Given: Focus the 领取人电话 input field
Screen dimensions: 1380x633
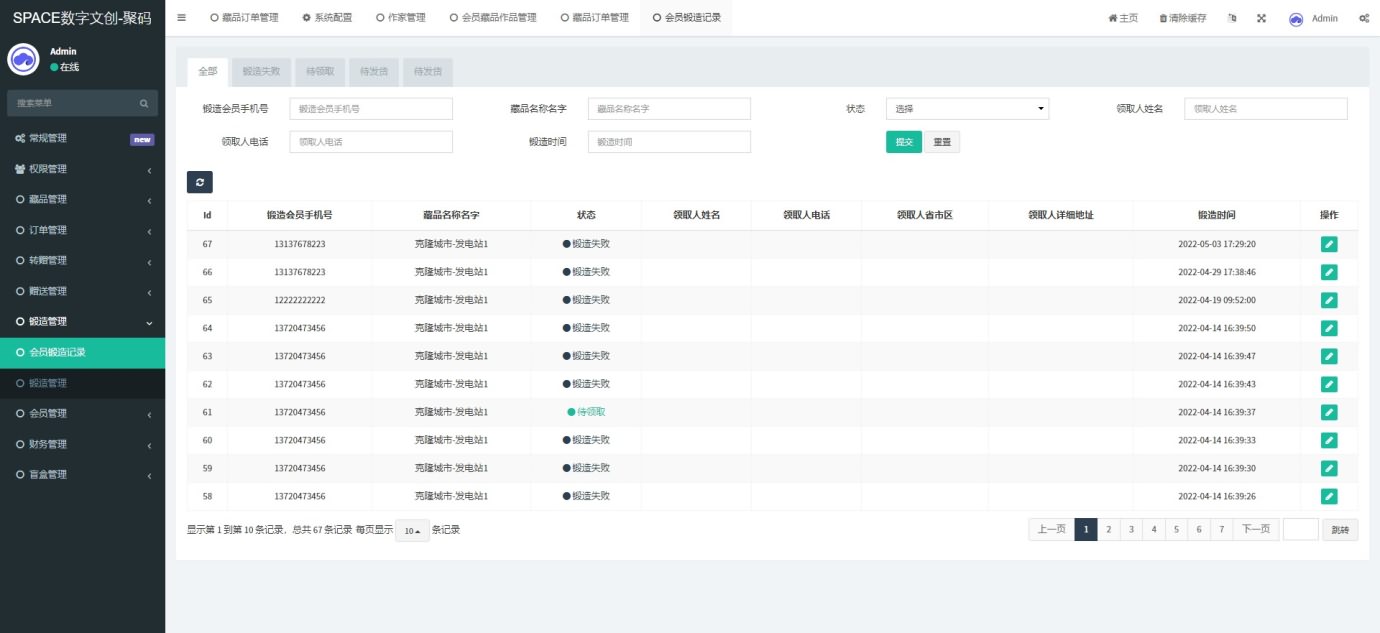Looking at the screenshot, I should tap(371, 142).
